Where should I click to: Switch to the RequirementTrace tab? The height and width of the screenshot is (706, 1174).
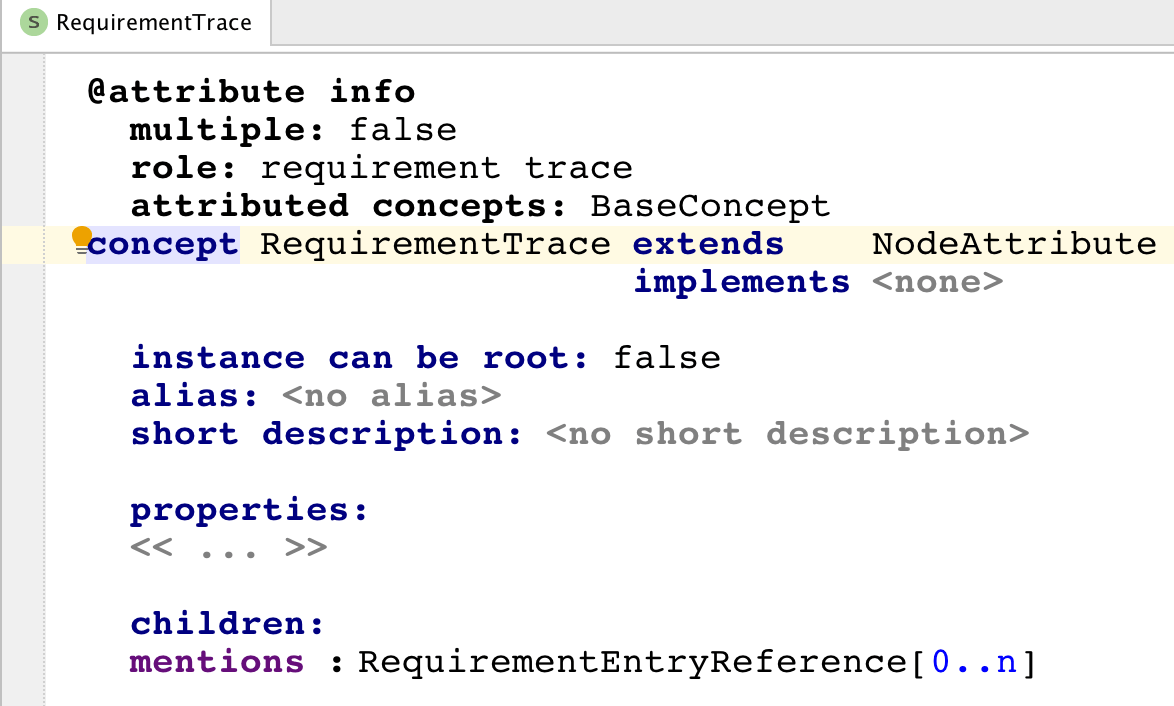point(153,22)
